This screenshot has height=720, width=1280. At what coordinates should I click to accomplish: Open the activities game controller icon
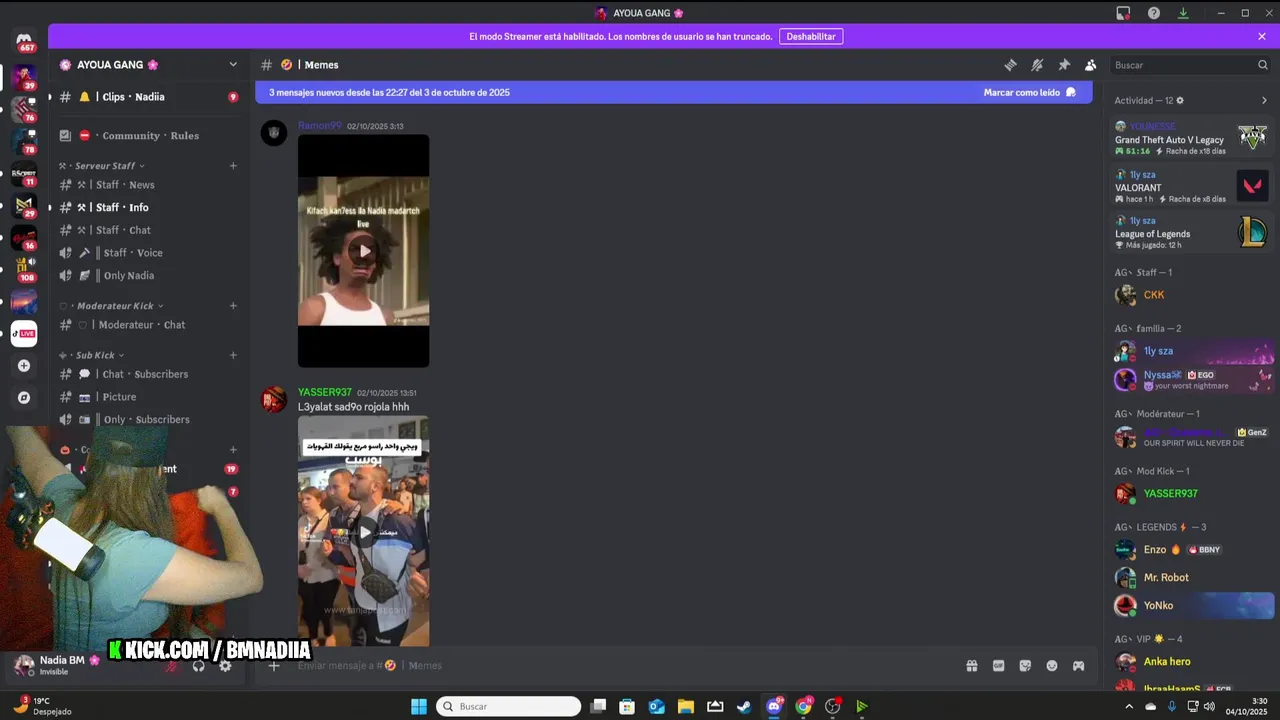click(x=1078, y=666)
